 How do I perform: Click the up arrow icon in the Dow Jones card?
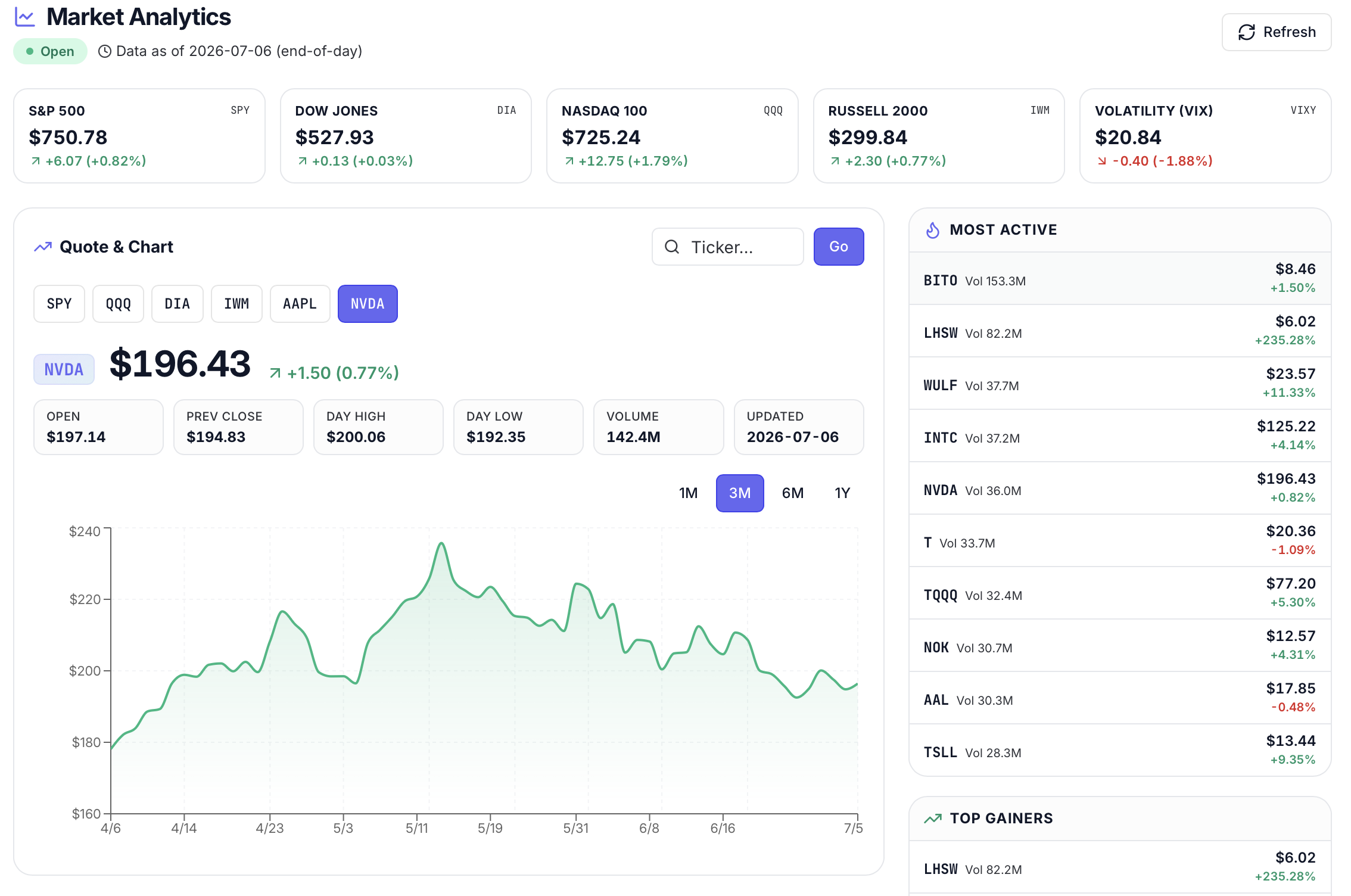(x=303, y=161)
